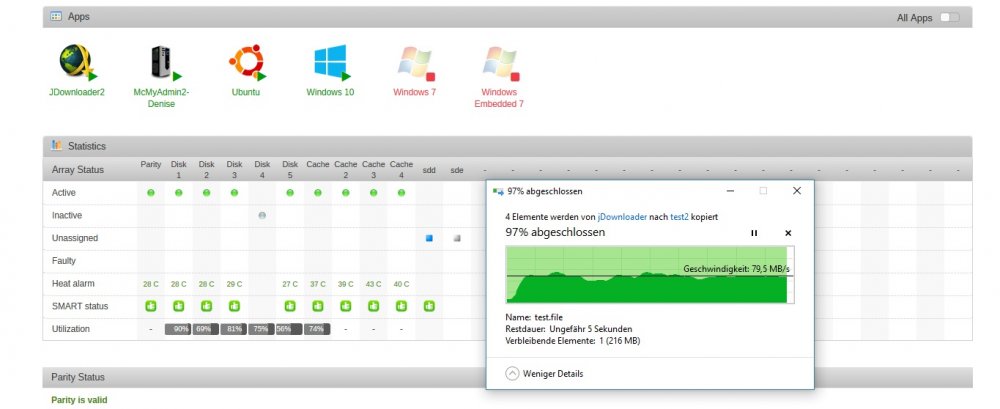Image resolution: width=1000 pixels, height=409 pixels.
Task: Click Disk 1 utilization bar 90%
Action: pos(179,329)
